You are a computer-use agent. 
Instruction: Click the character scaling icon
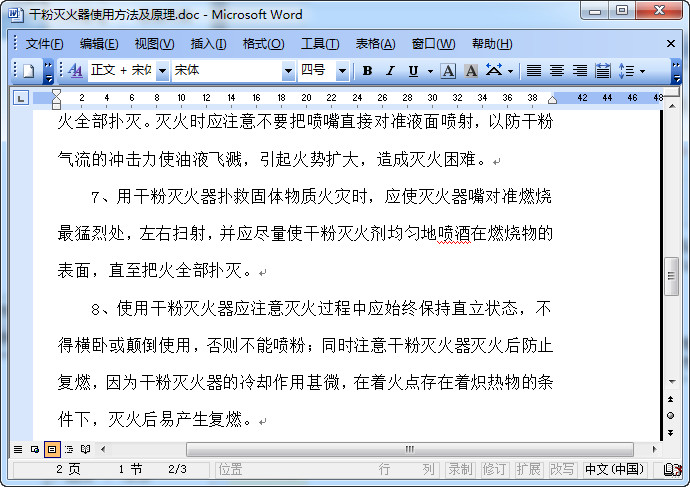[494, 71]
